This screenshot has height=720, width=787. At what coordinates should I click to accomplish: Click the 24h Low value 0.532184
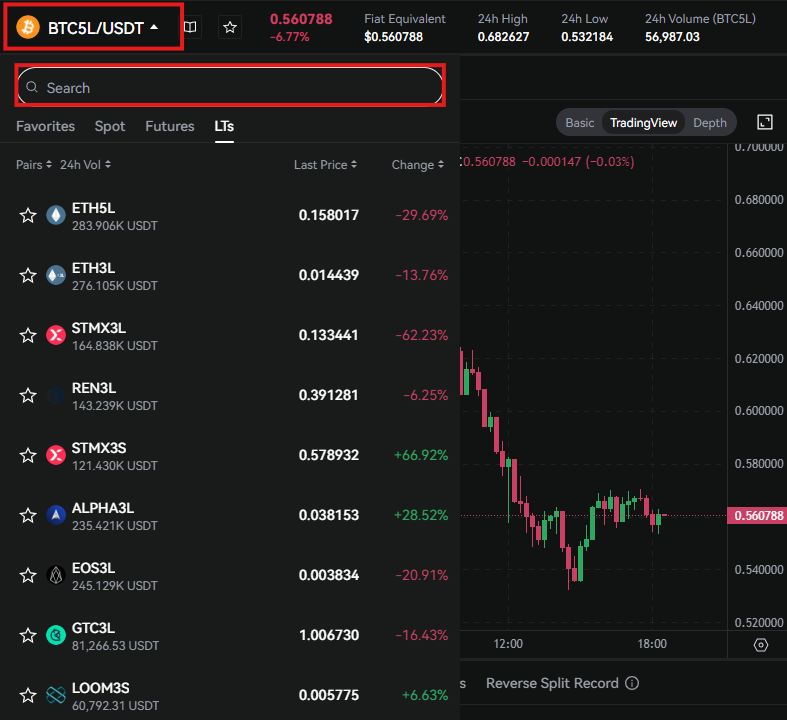click(x=587, y=37)
